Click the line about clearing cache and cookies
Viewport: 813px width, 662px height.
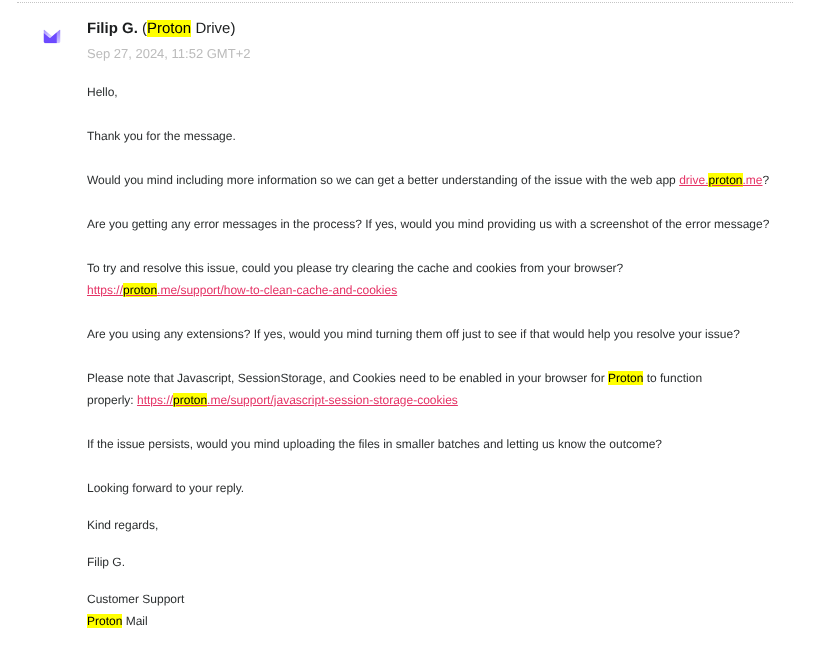click(x=355, y=268)
